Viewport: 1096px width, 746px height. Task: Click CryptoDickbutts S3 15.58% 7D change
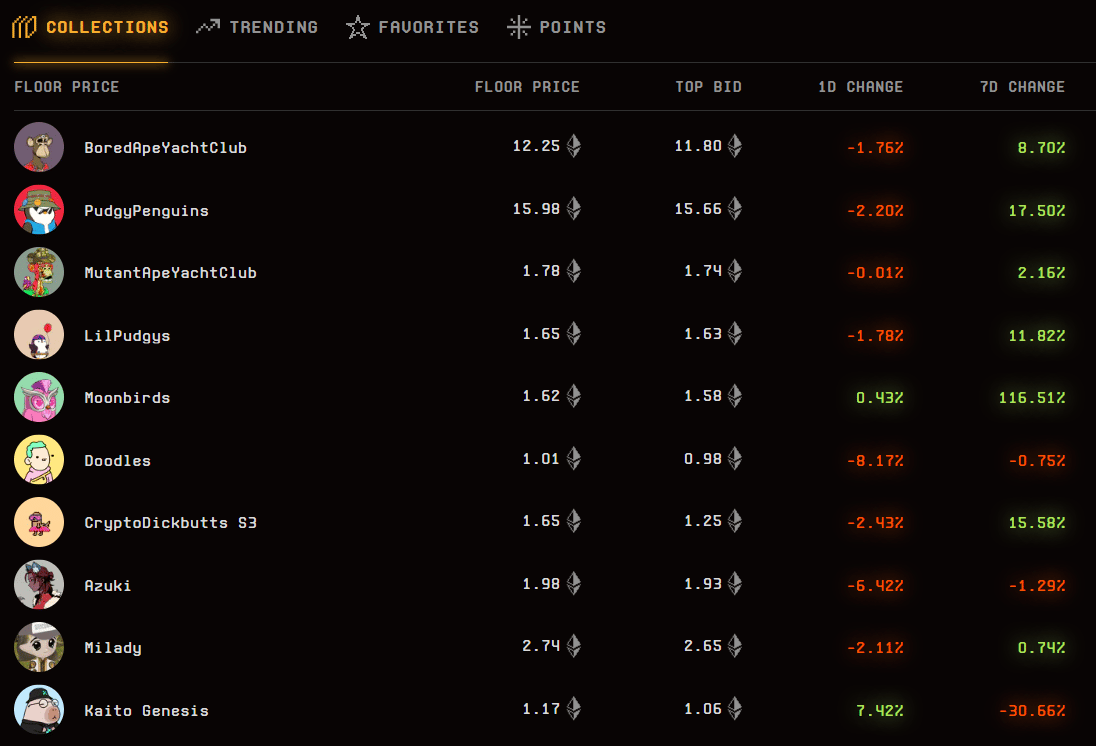pyautogui.click(x=1037, y=523)
